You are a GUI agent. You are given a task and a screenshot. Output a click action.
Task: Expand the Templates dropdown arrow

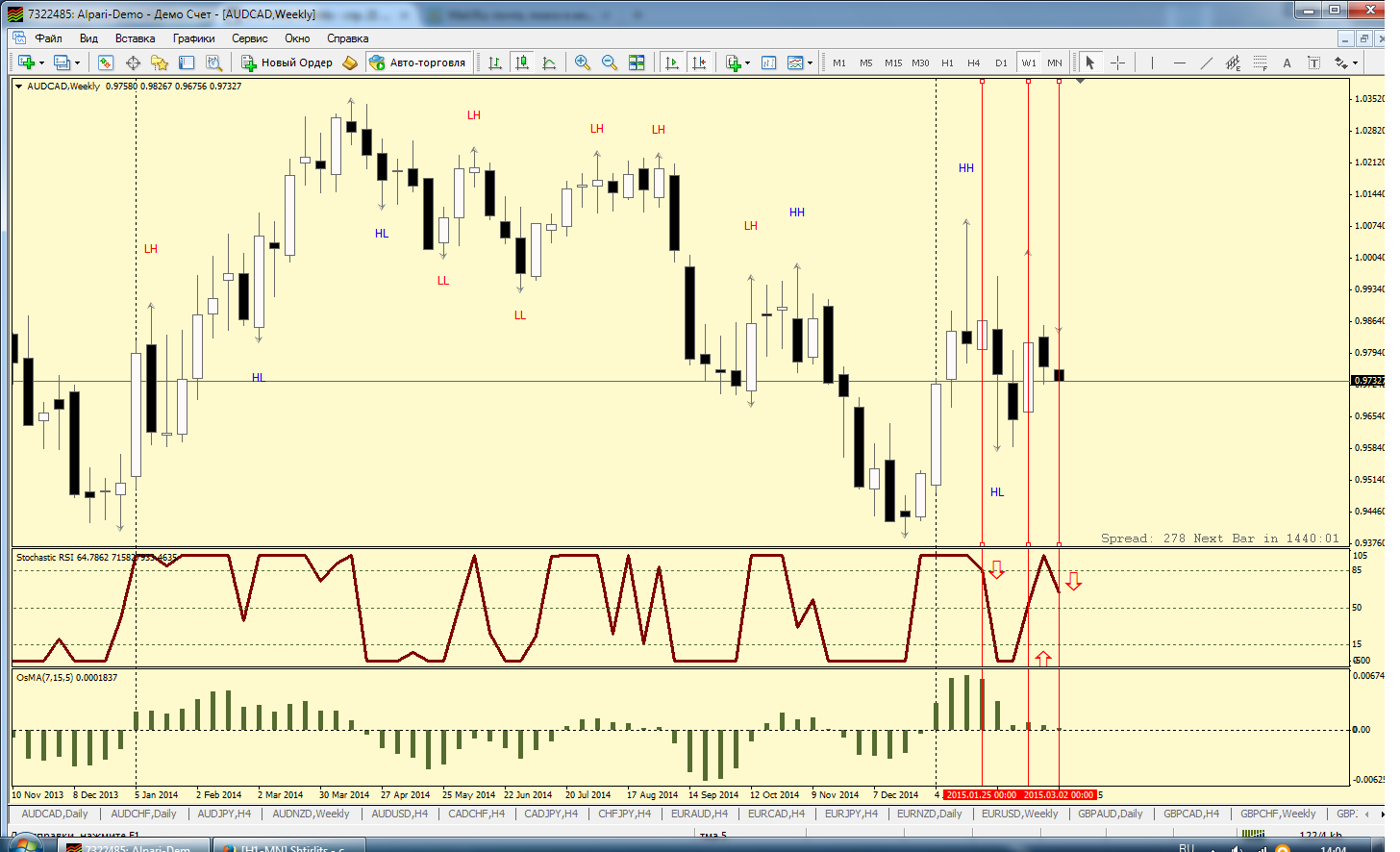pyautogui.click(x=810, y=63)
